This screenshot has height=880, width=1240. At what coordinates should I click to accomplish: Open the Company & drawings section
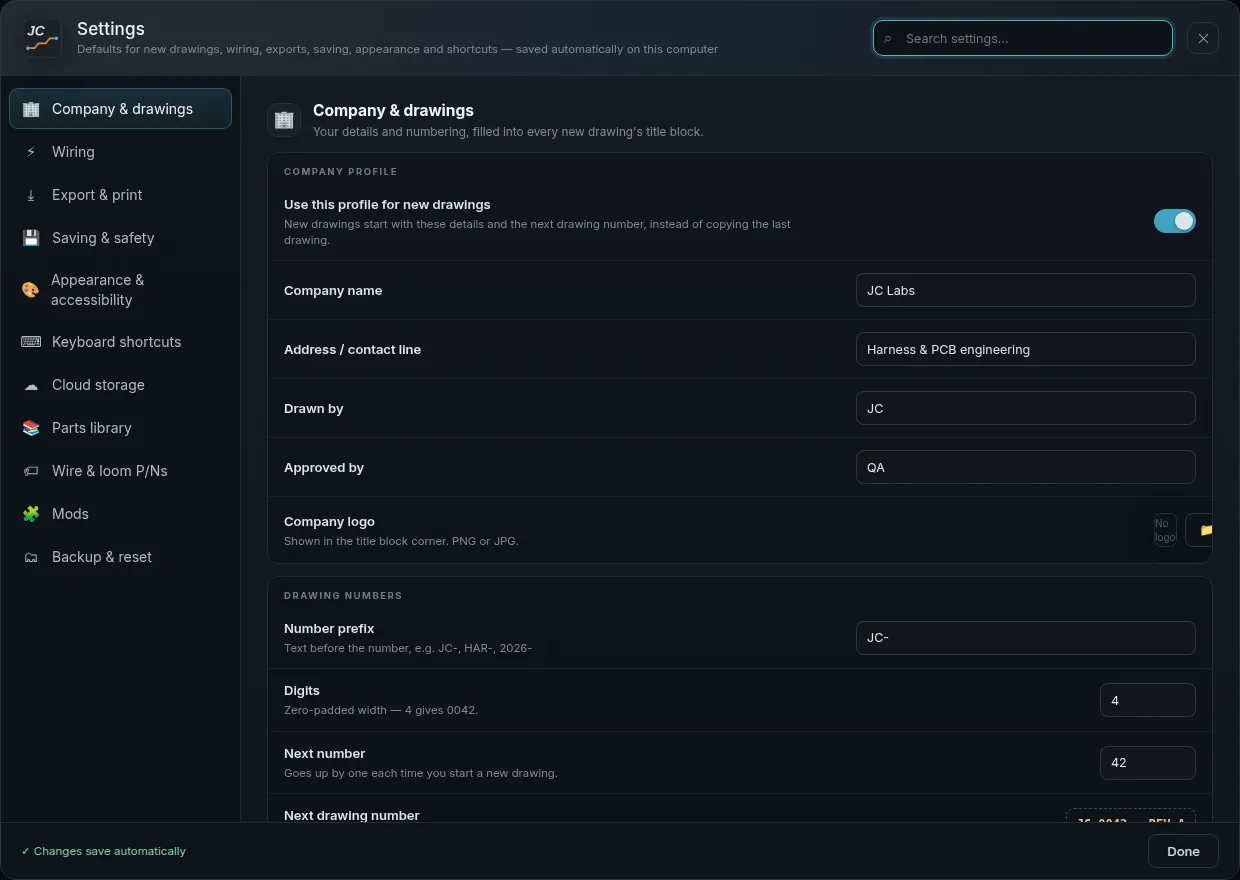tap(120, 109)
